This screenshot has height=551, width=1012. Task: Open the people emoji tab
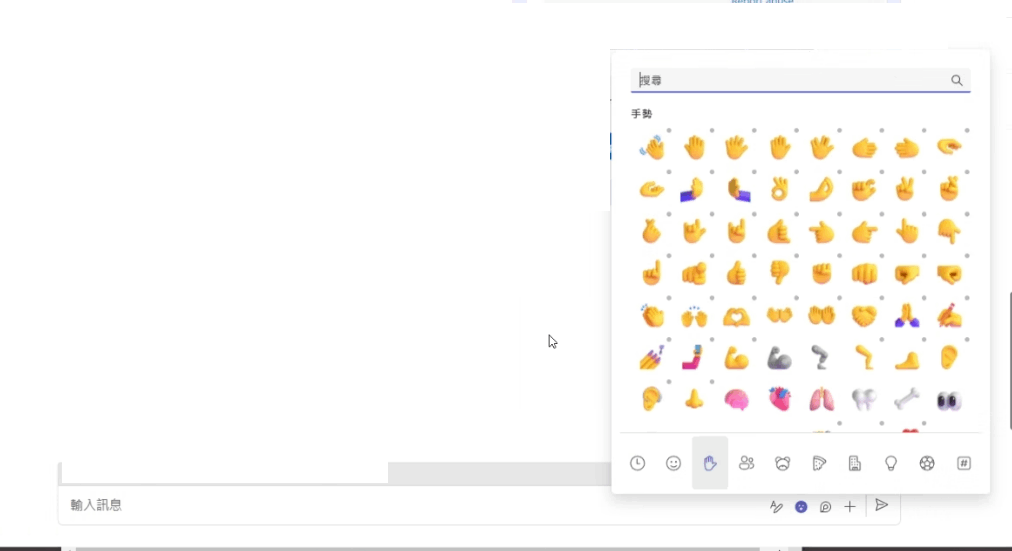746,463
